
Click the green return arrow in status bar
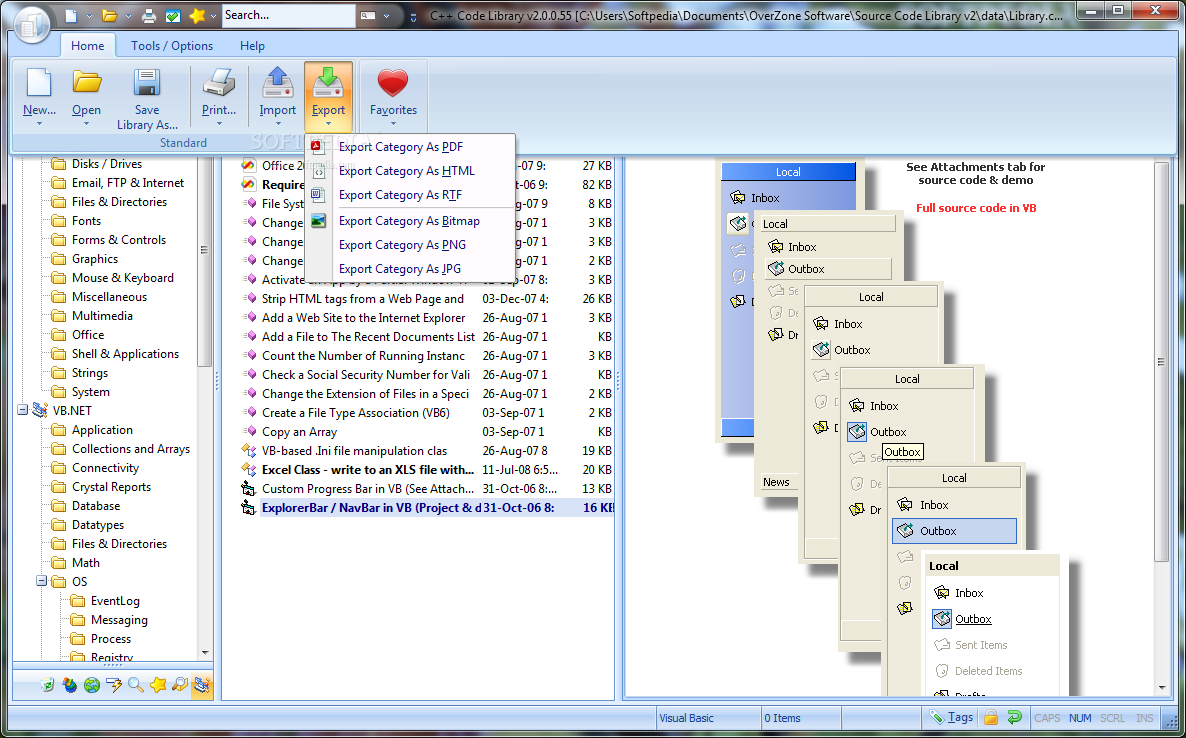click(1014, 718)
